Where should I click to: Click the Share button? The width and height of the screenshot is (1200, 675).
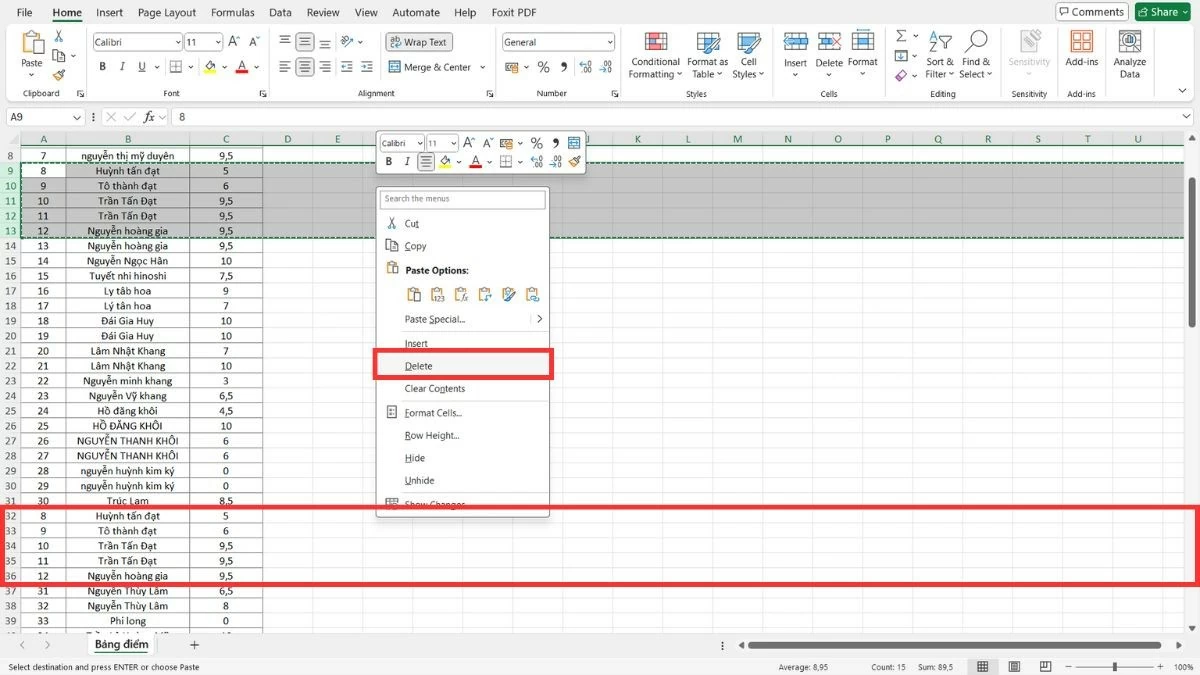coord(1161,11)
